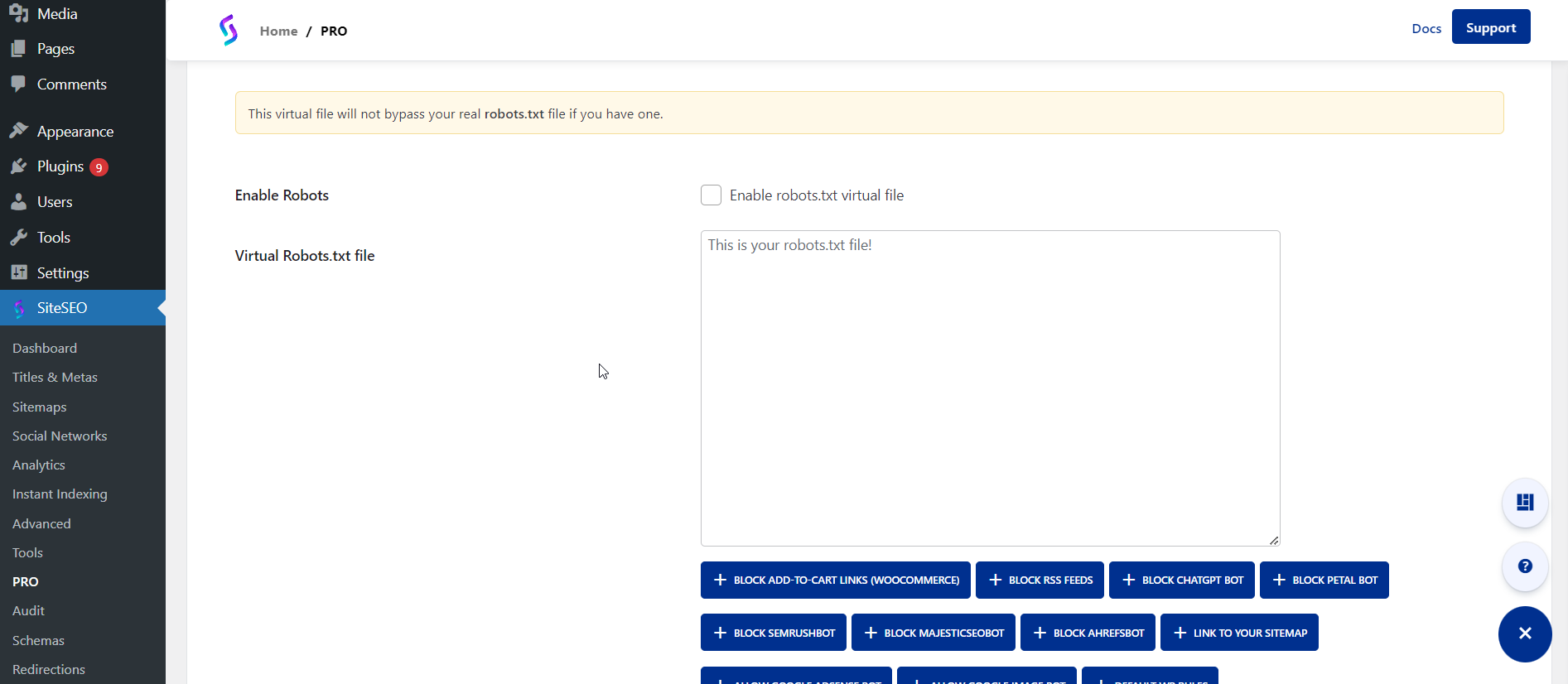This screenshot has width=1568, height=684.
Task: Open SiteSEO Tools submenu item
Action: (x=27, y=552)
